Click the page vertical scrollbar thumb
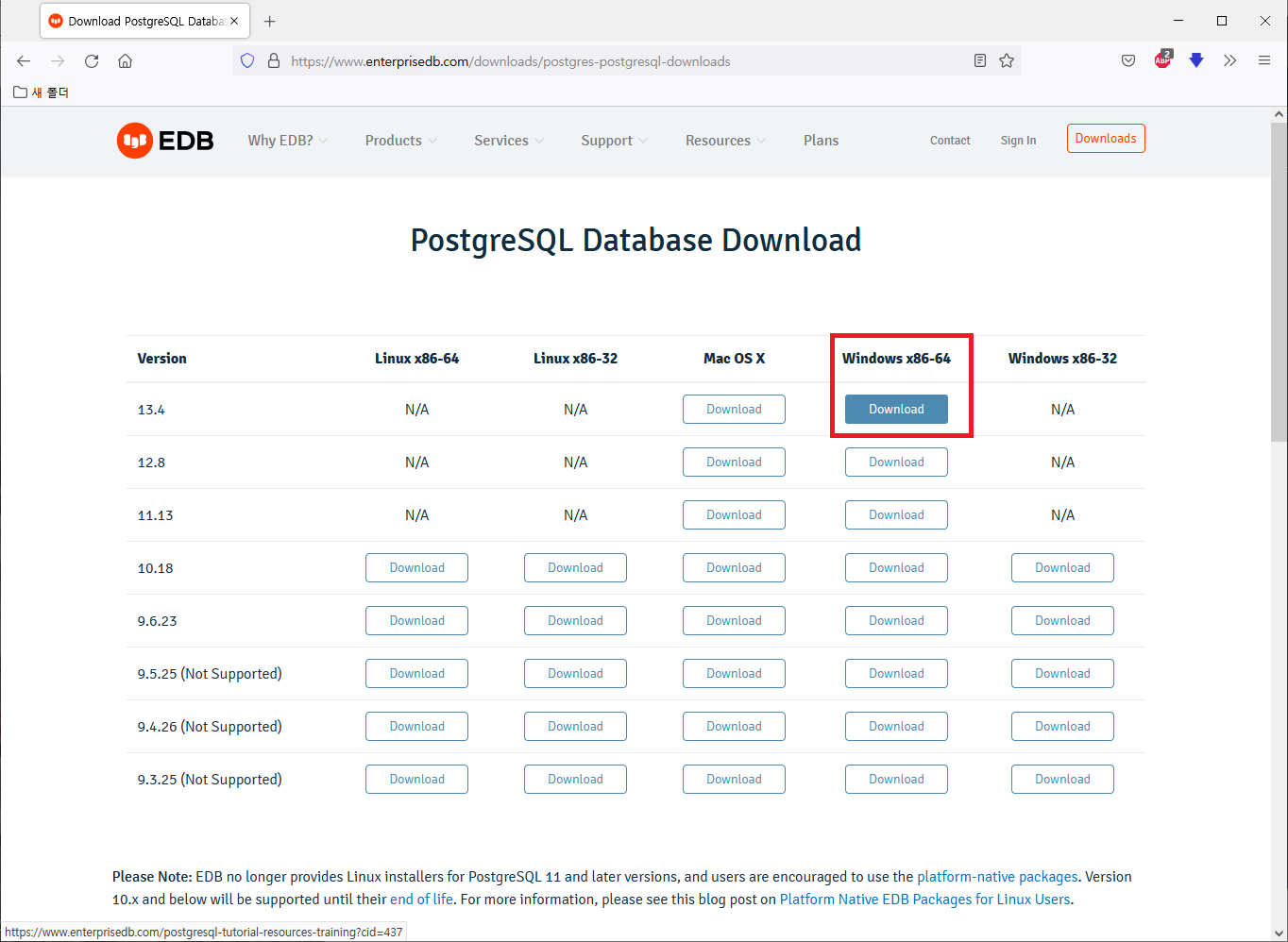Image resolution: width=1288 pixels, height=942 pixels. (x=1279, y=283)
